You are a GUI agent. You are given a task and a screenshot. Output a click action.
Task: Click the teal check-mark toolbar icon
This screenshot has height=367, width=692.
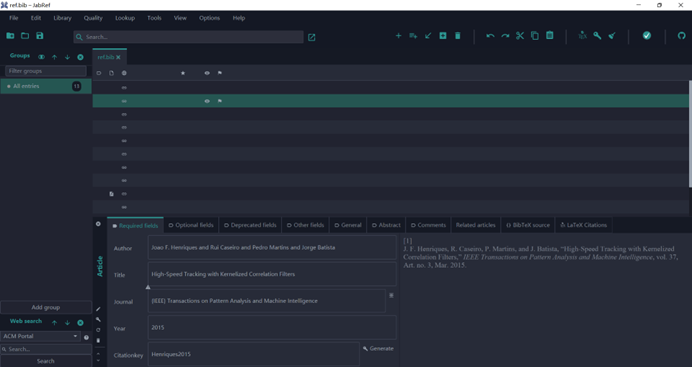(x=647, y=36)
